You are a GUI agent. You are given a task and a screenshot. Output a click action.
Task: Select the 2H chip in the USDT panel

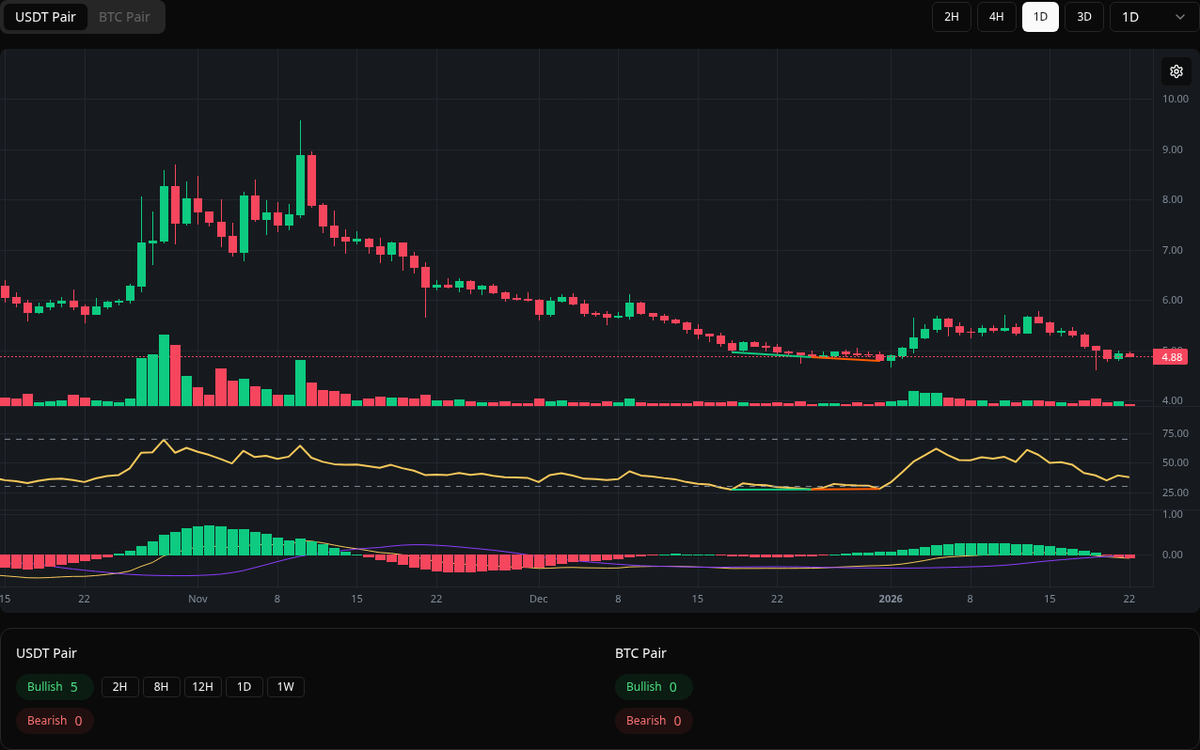click(x=120, y=687)
